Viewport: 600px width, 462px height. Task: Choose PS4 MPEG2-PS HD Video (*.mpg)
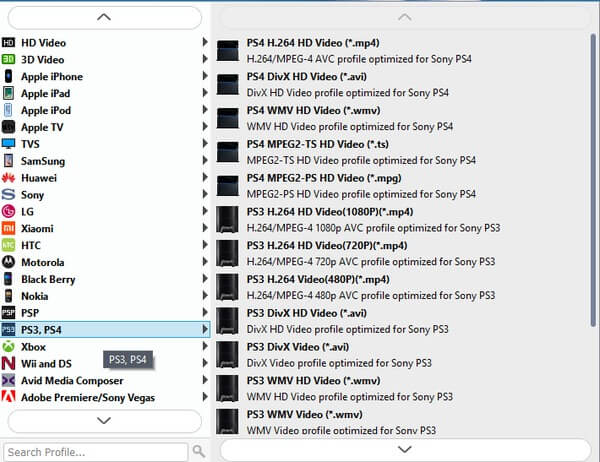point(402,186)
